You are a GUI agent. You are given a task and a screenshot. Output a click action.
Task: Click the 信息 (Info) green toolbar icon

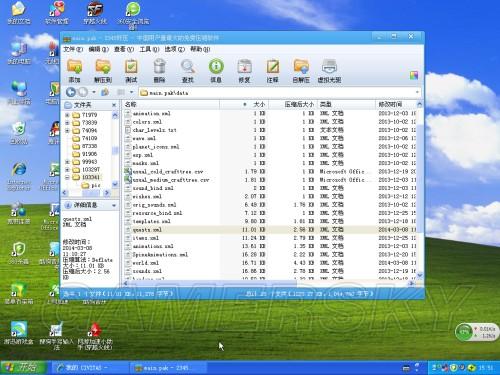point(216,70)
